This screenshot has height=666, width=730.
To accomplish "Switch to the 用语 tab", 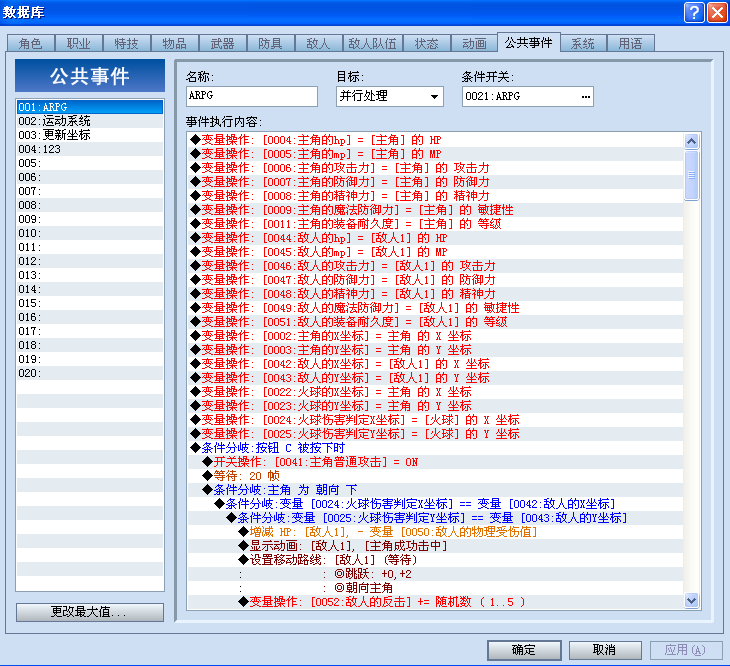I will point(630,43).
